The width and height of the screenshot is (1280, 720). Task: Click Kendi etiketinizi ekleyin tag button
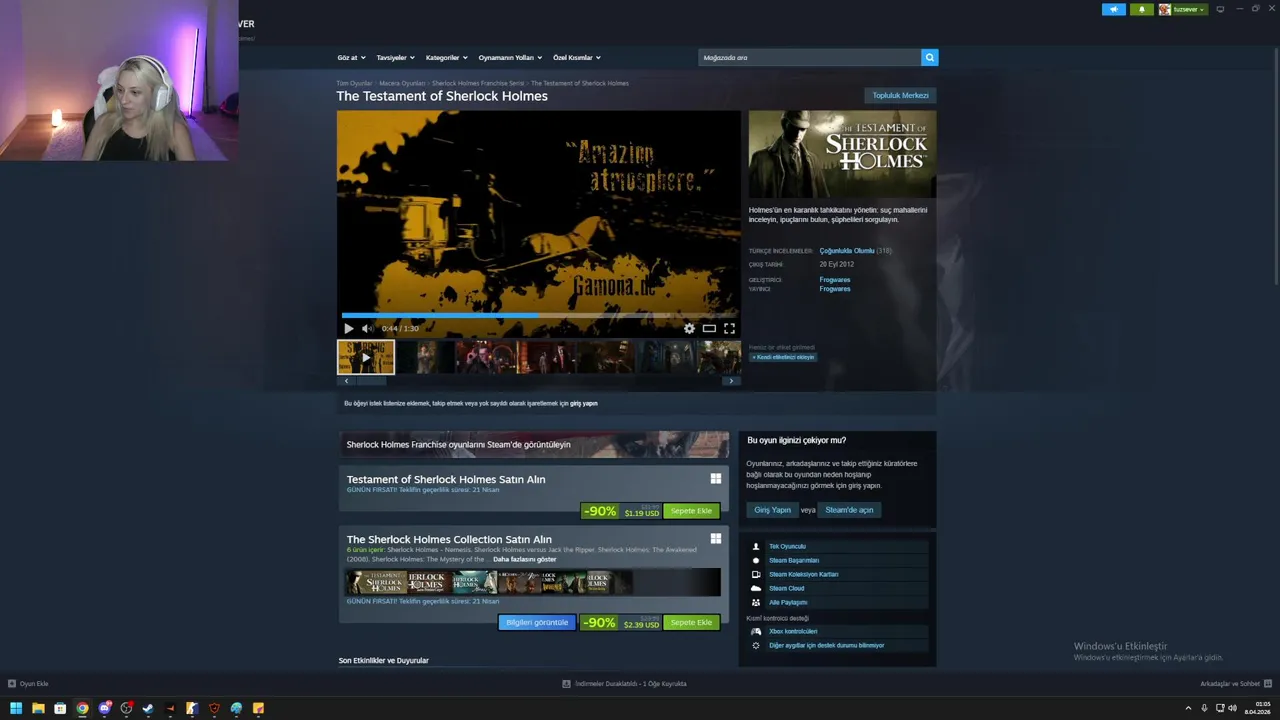[x=783, y=357]
